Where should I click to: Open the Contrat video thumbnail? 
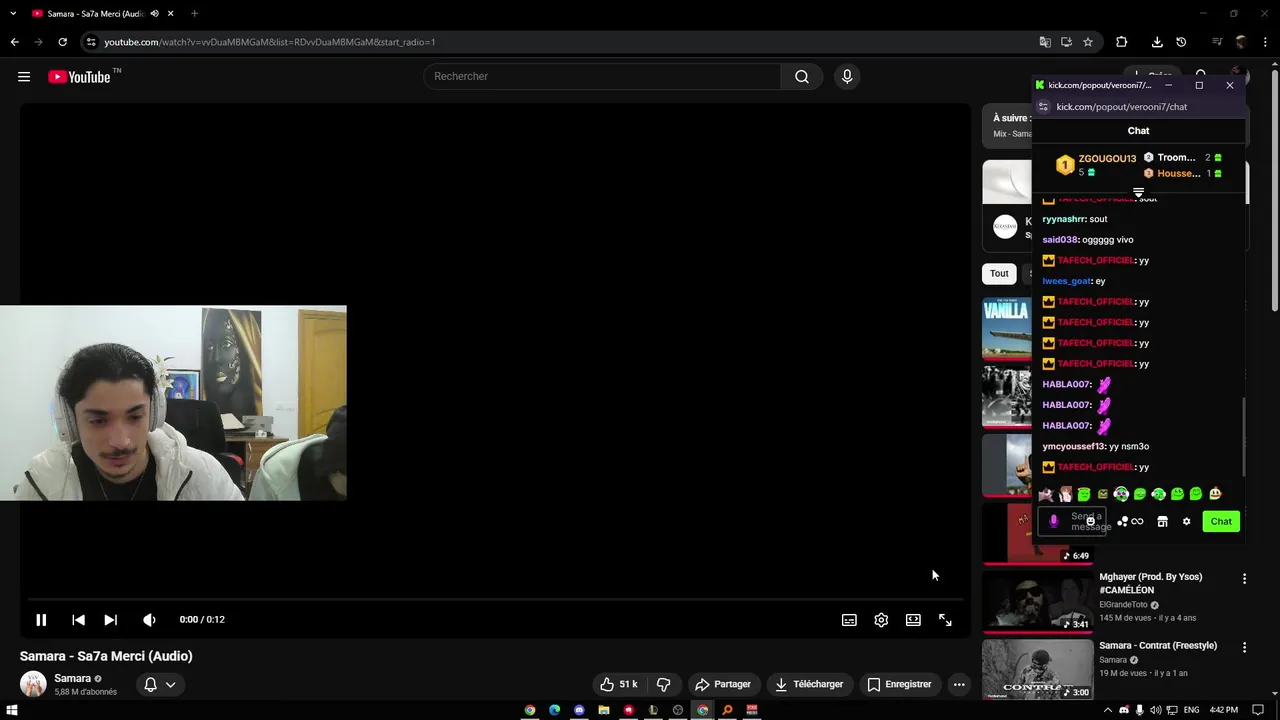click(x=1037, y=670)
